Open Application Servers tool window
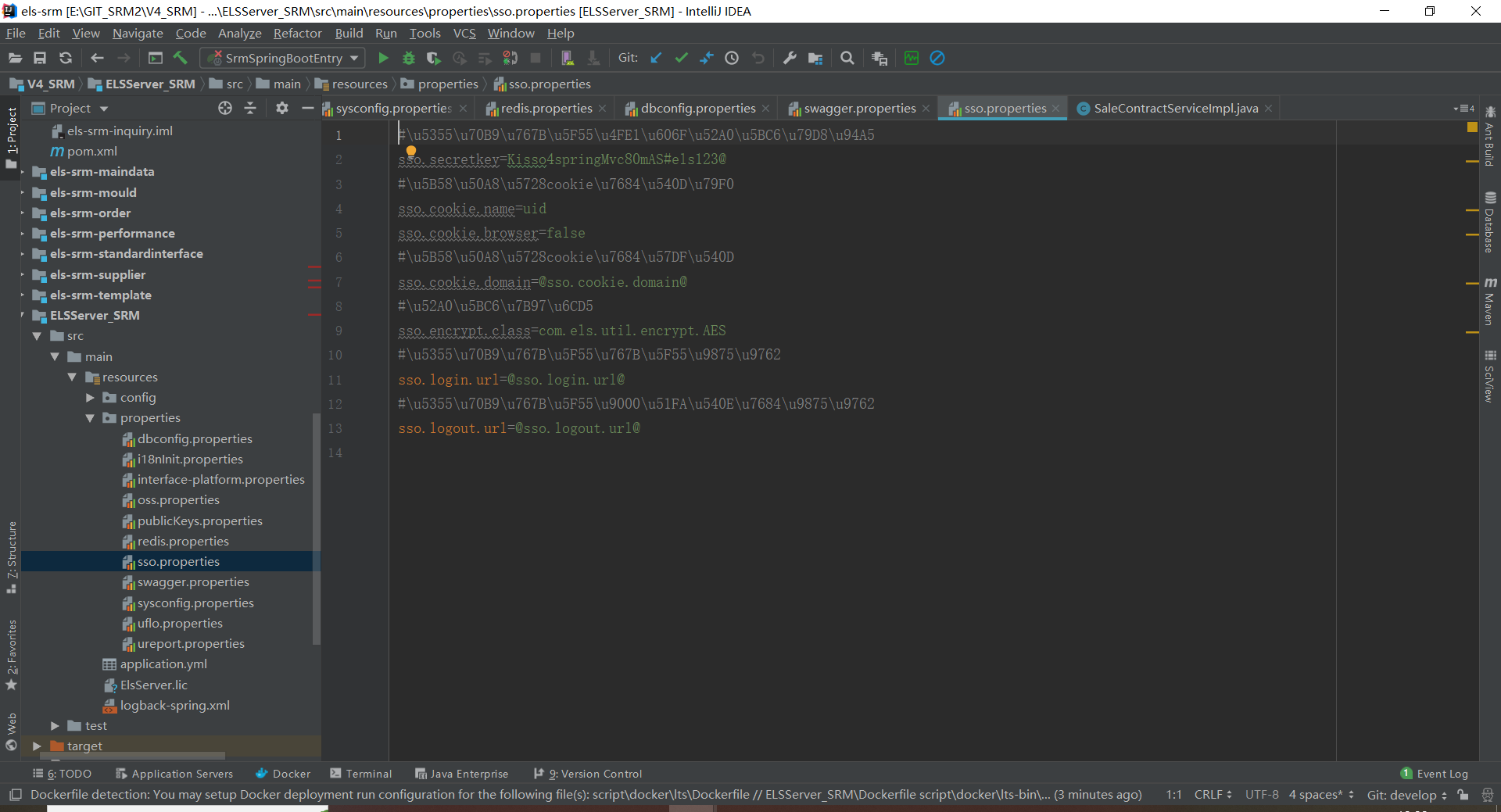 [174, 774]
